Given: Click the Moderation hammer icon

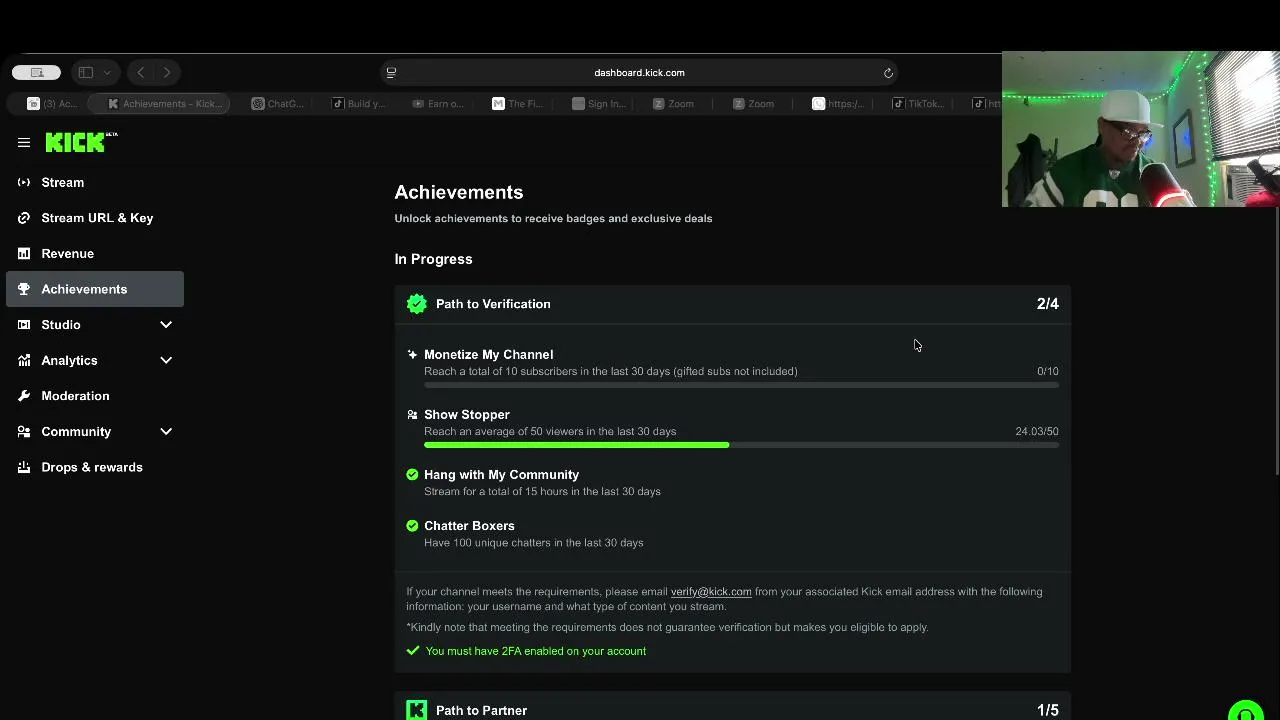Looking at the screenshot, I should [24, 396].
